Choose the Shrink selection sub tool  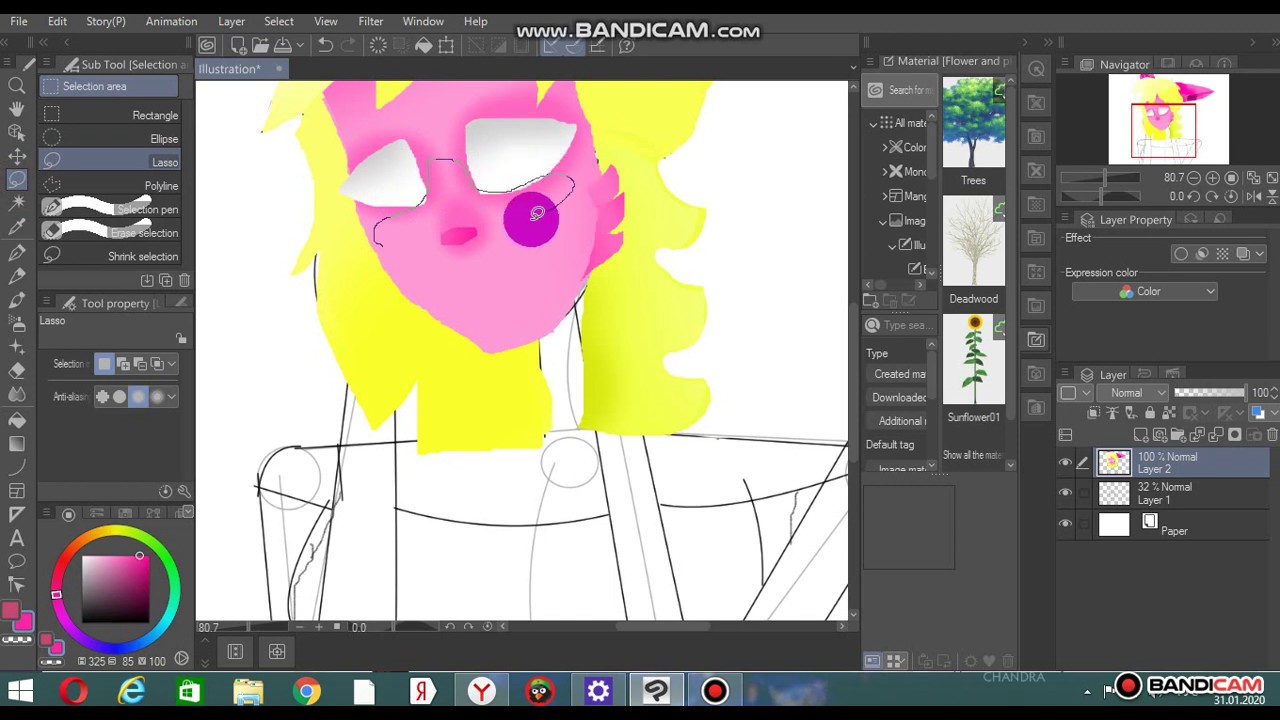[110, 256]
